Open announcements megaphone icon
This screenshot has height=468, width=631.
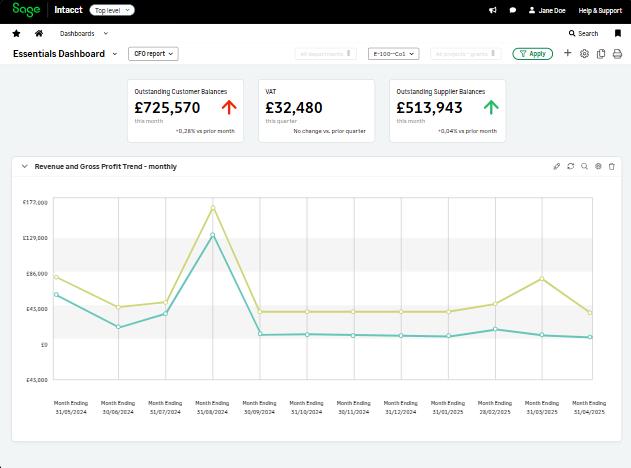tap(493, 10)
